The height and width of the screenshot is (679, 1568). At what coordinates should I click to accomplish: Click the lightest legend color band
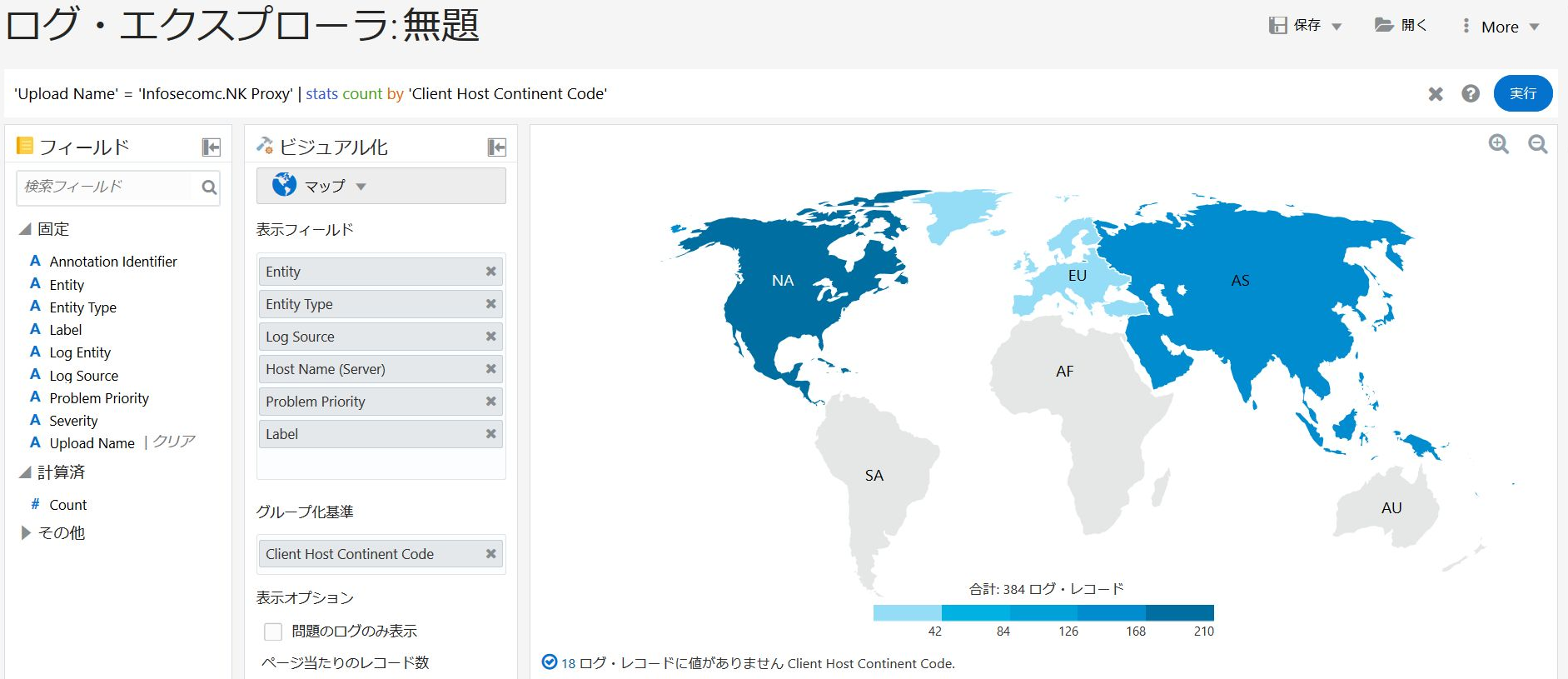[908, 613]
